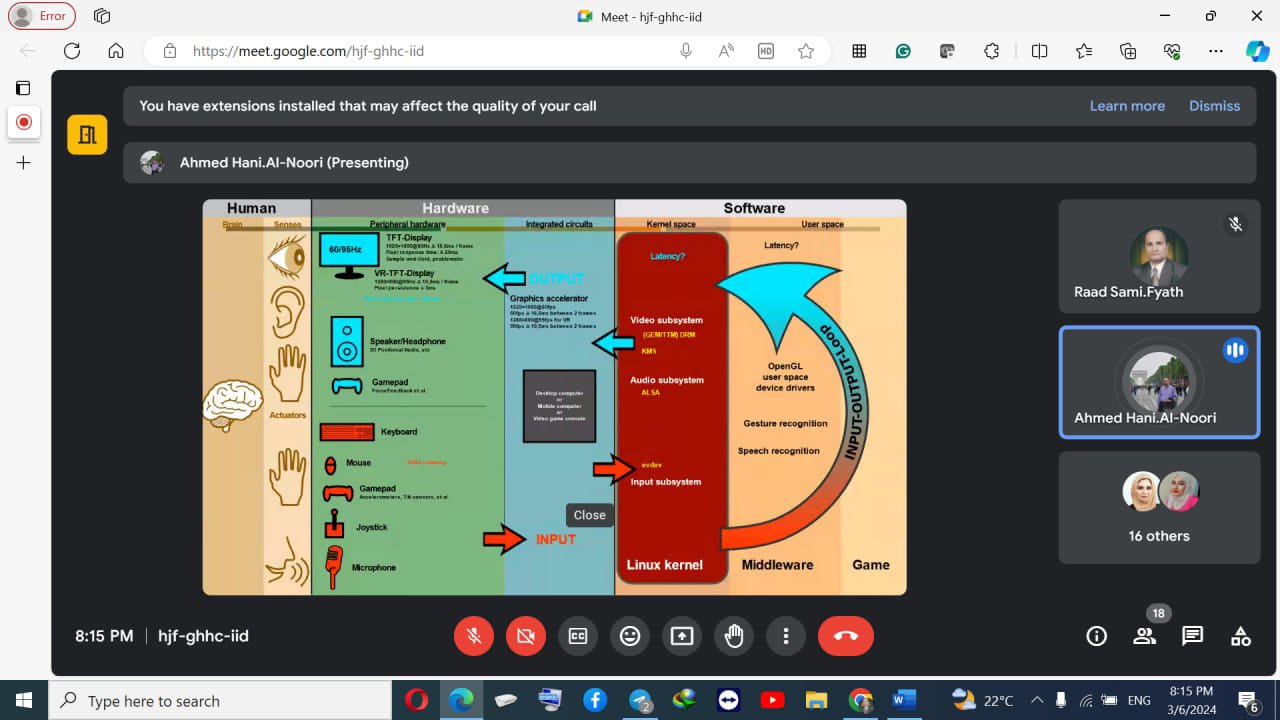Image resolution: width=1280 pixels, height=720 pixels.
Task: Open the 16 others participant tile
Action: click(x=1159, y=507)
